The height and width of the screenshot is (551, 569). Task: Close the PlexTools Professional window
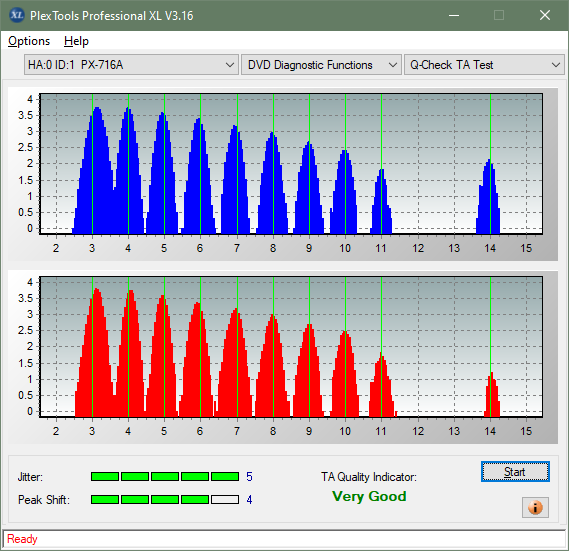pos(545,15)
